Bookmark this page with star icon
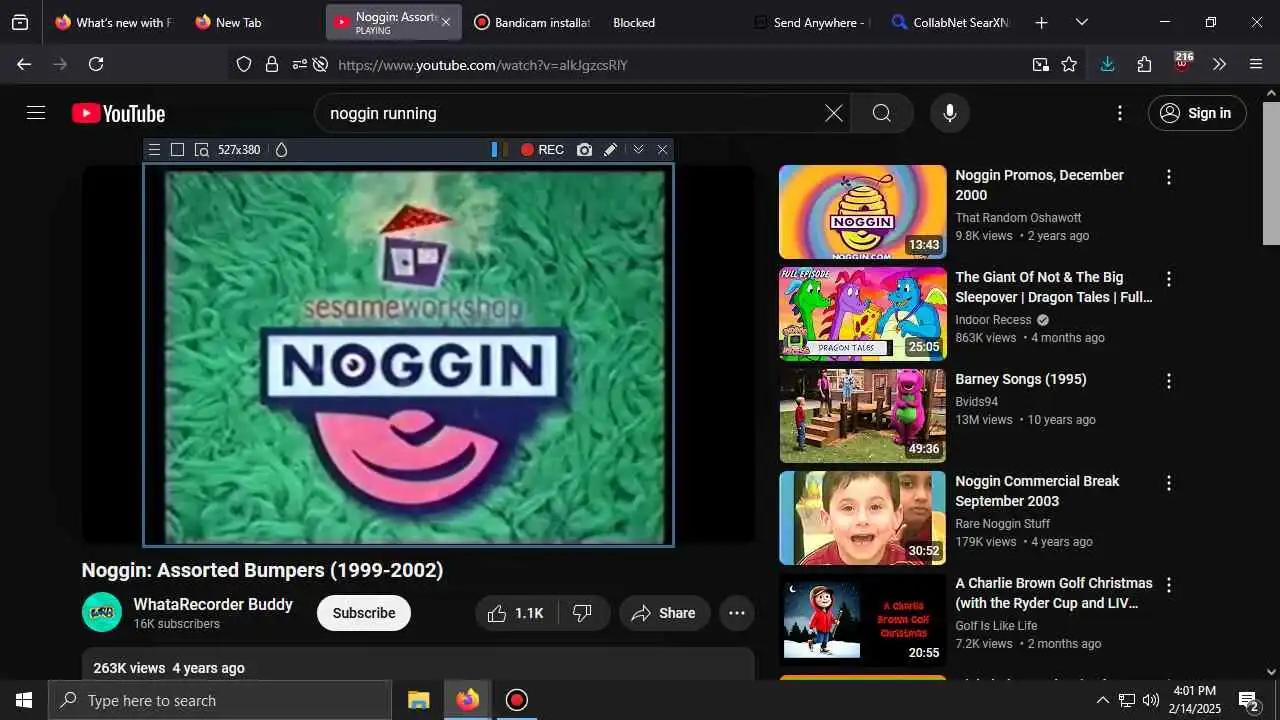The width and height of the screenshot is (1280, 720). click(1069, 64)
